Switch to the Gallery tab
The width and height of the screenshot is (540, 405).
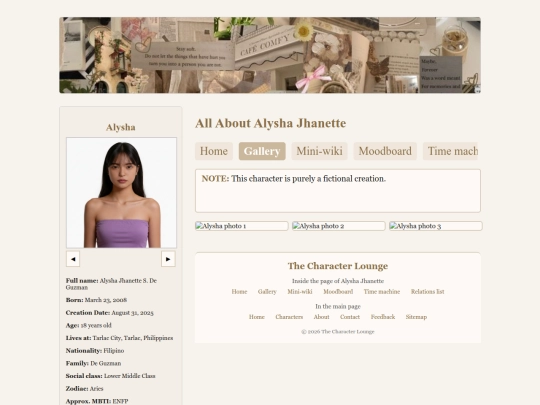tap(262, 151)
